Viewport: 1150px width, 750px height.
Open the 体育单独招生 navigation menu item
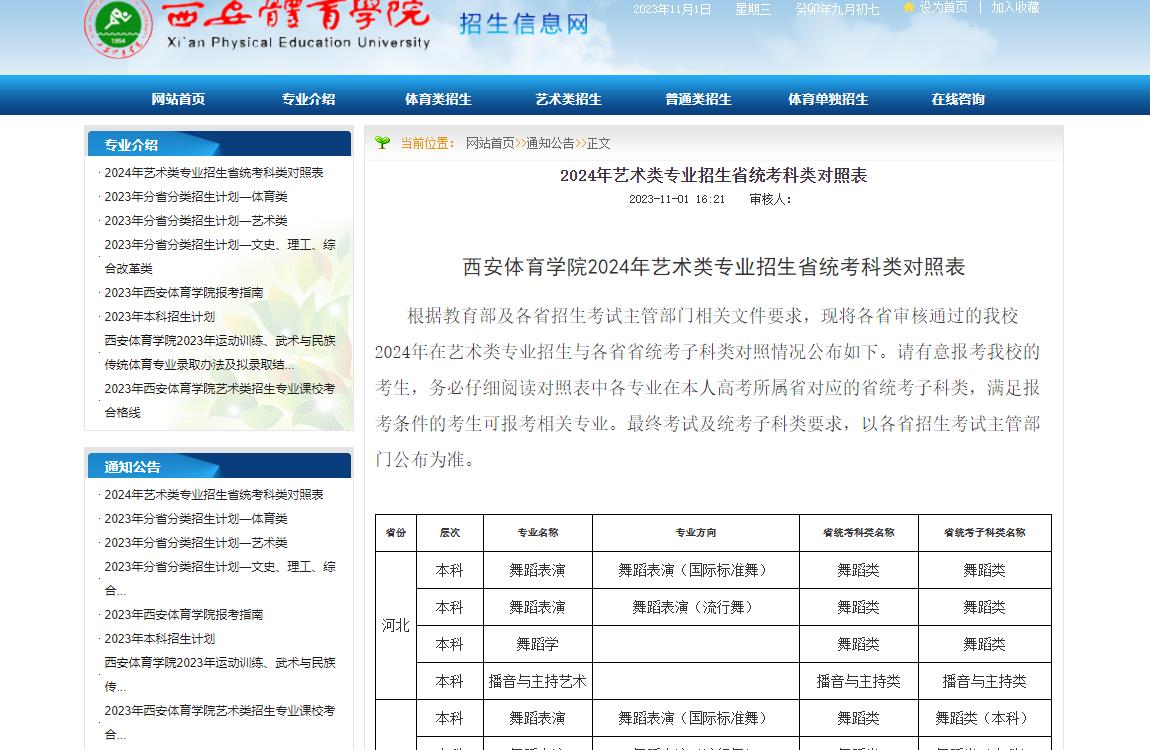pos(828,99)
